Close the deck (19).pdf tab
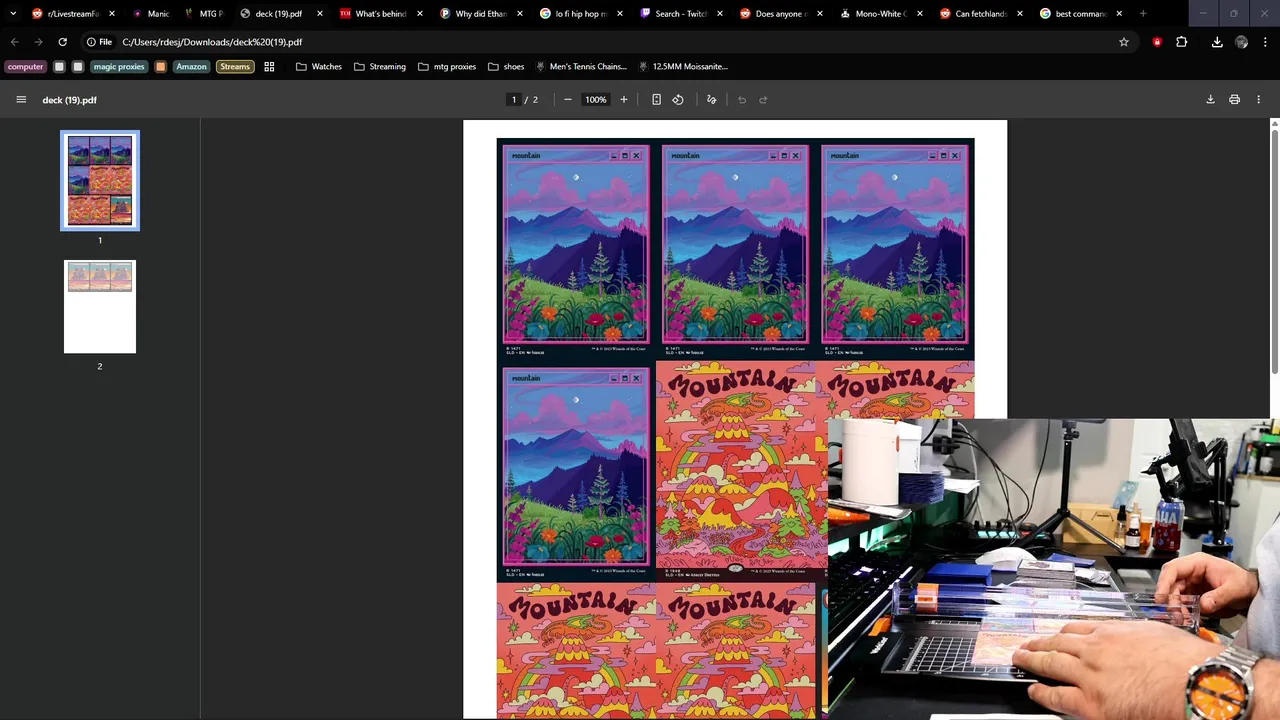This screenshot has height=720, width=1280. [x=320, y=14]
